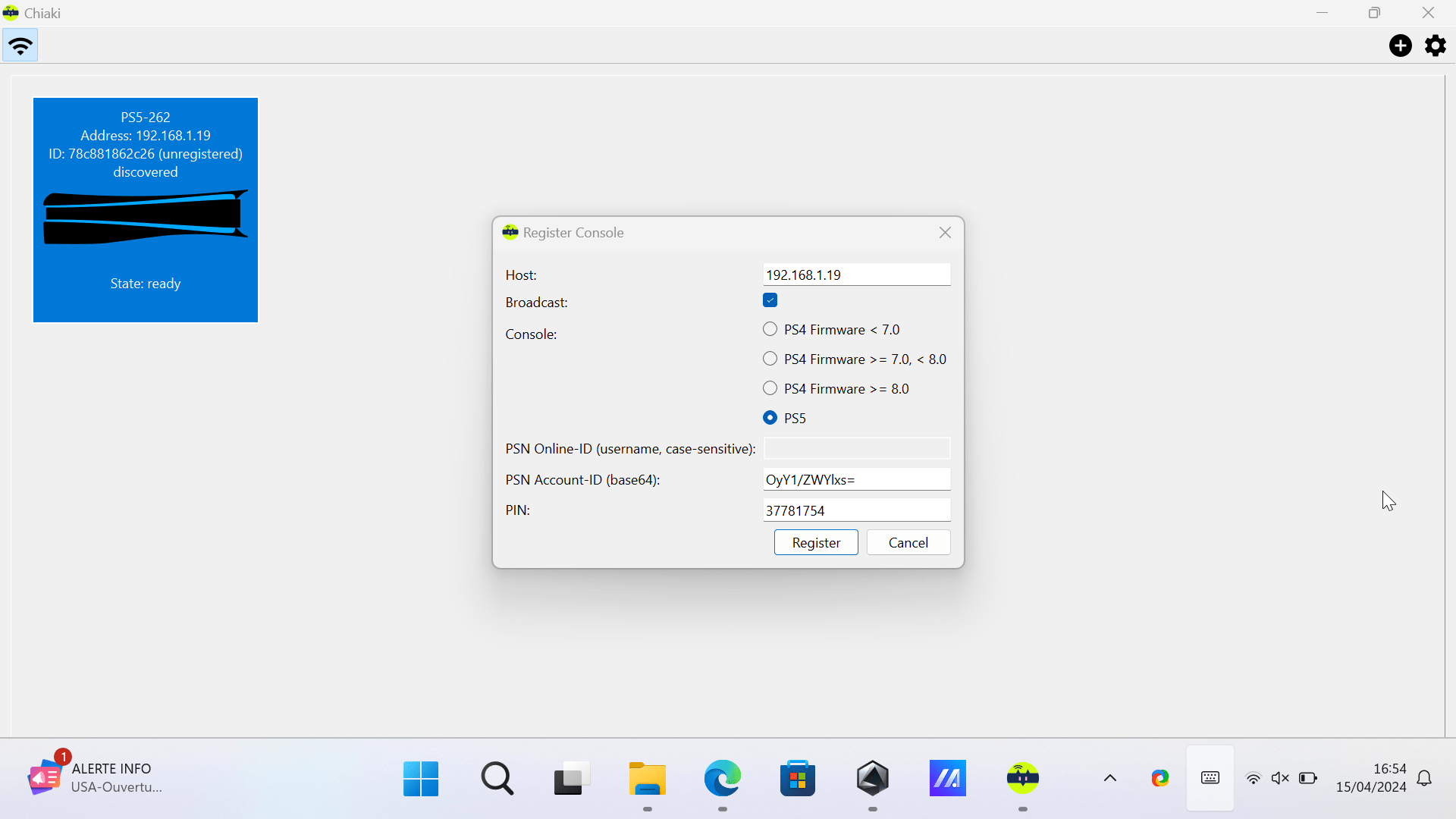Cancel the console registration
1456x819 pixels.
click(x=908, y=542)
